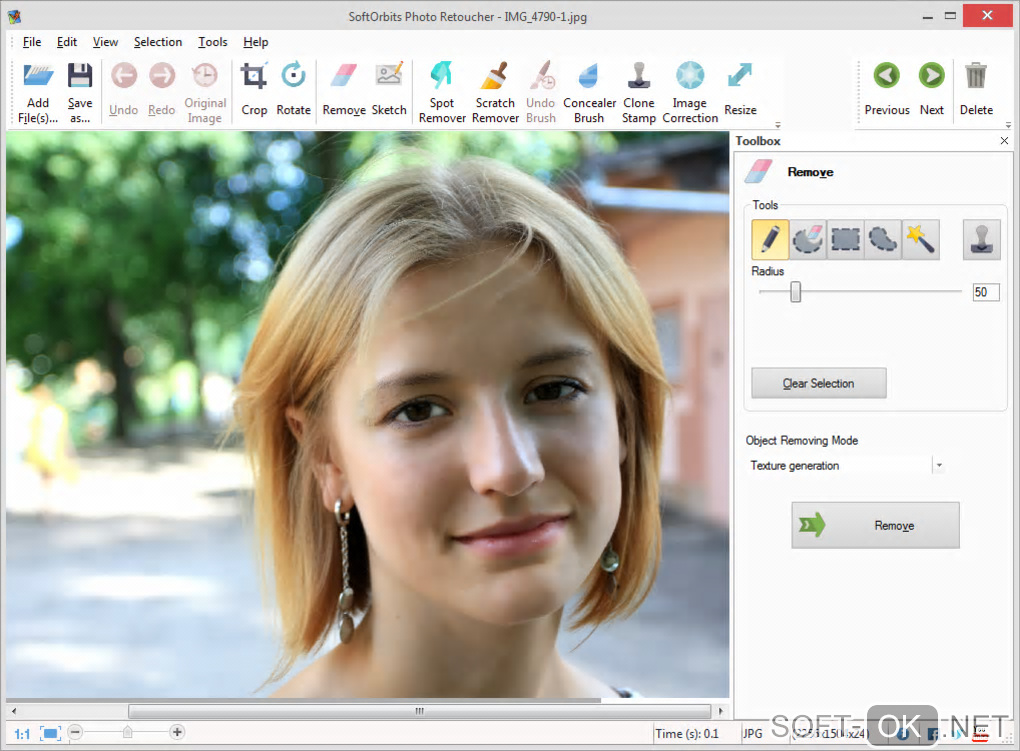Click the Radius slider handle

[796, 292]
